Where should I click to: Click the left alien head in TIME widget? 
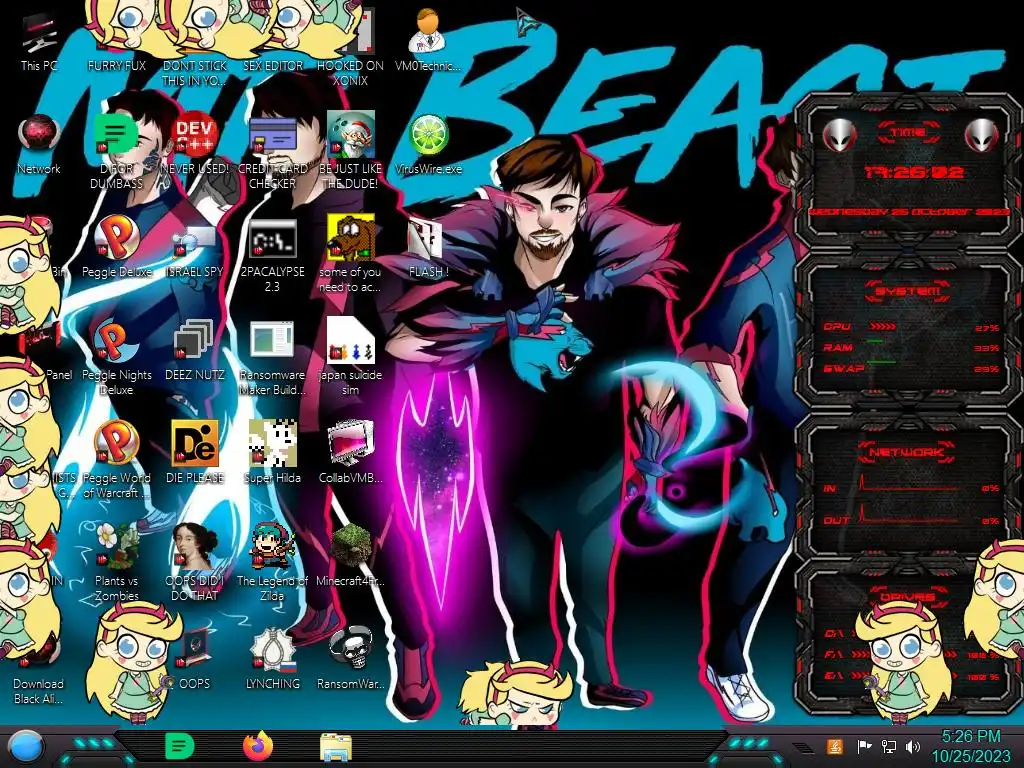pos(840,135)
